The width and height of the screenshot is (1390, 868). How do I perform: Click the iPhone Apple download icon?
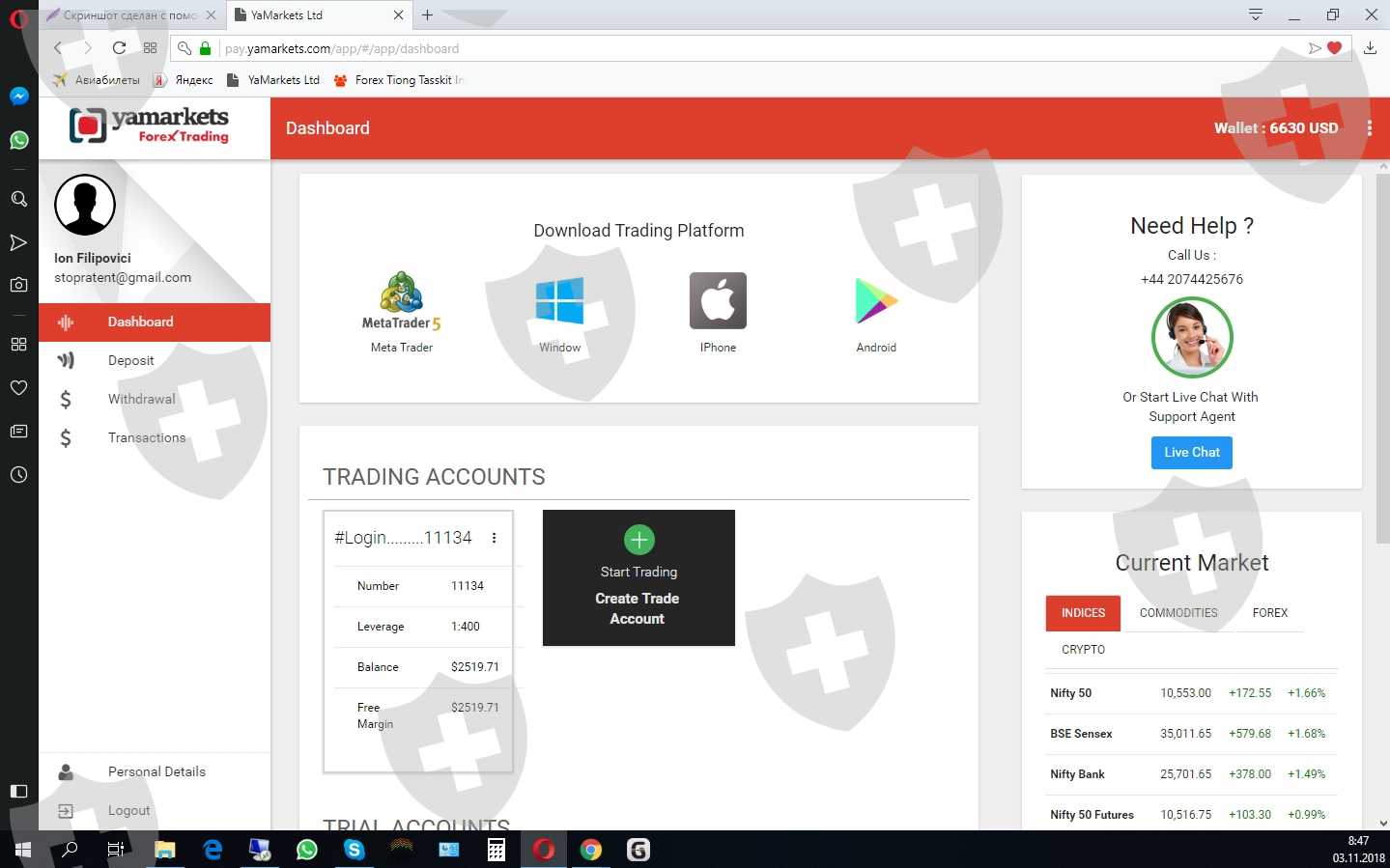(718, 300)
